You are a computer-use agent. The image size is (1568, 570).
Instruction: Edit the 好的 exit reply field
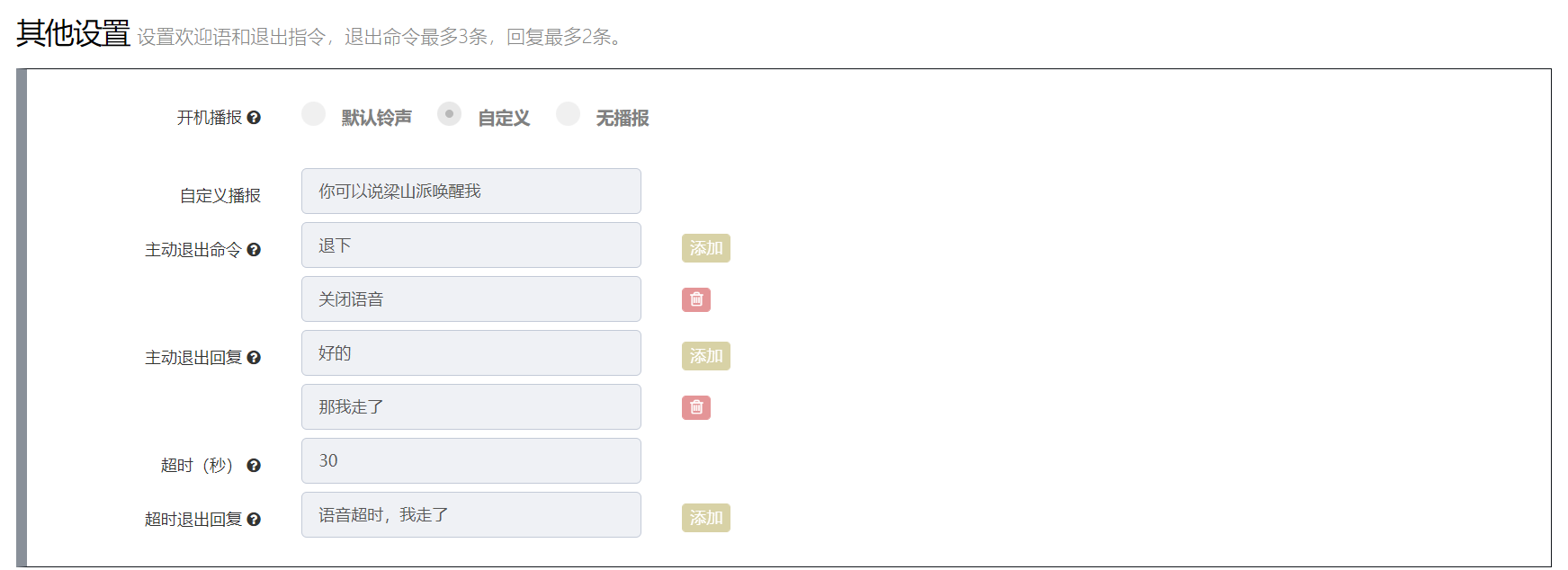pyautogui.click(x=470, y=353)
